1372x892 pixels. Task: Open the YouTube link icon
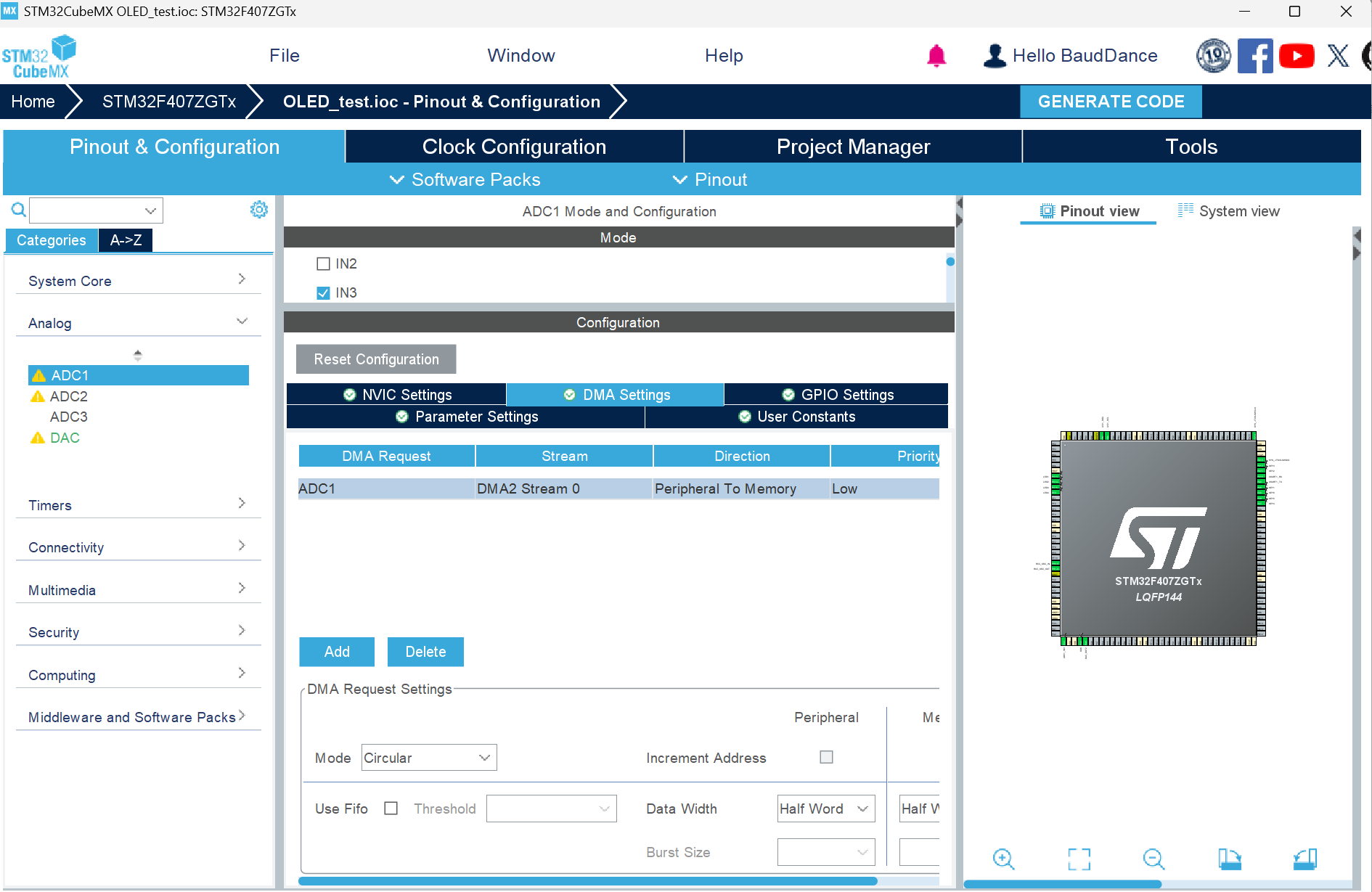1297,56
